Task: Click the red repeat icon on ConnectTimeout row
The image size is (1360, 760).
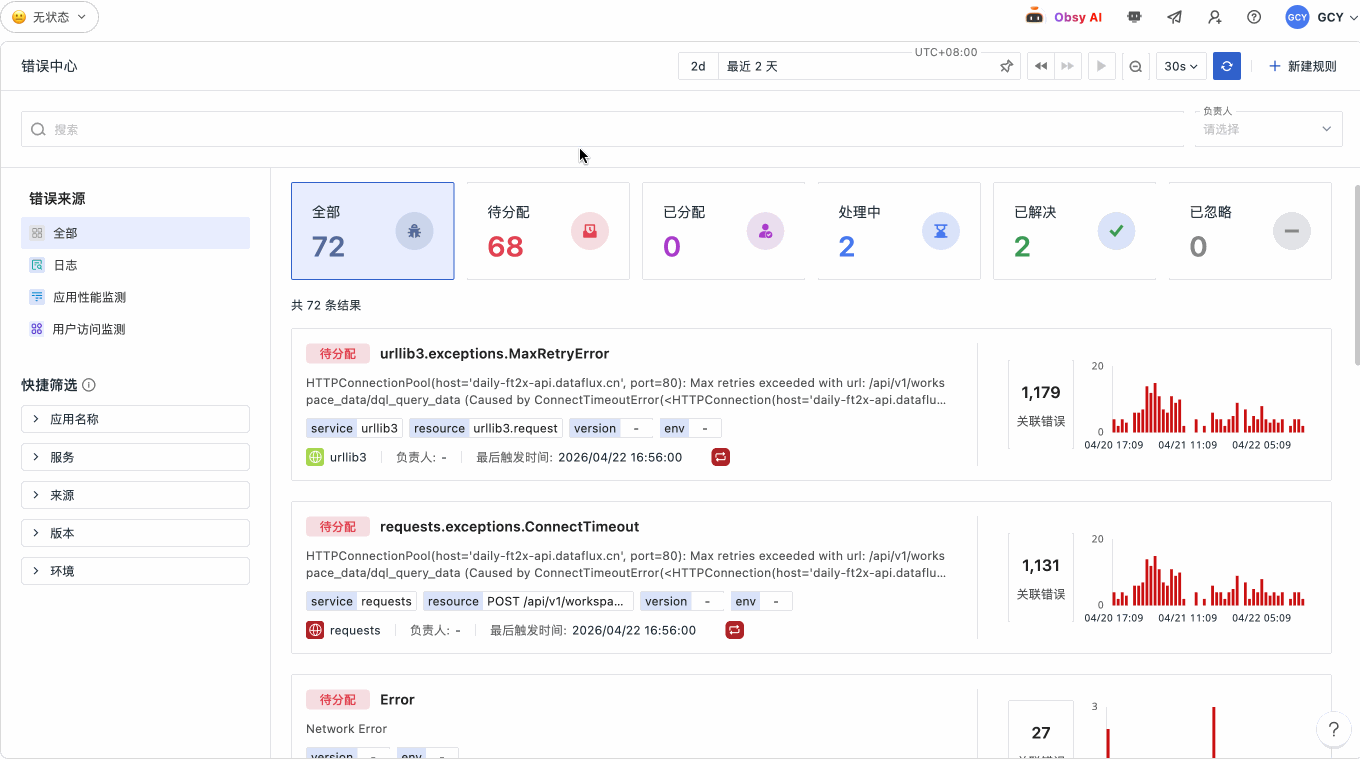Action: tap(735, 630)
